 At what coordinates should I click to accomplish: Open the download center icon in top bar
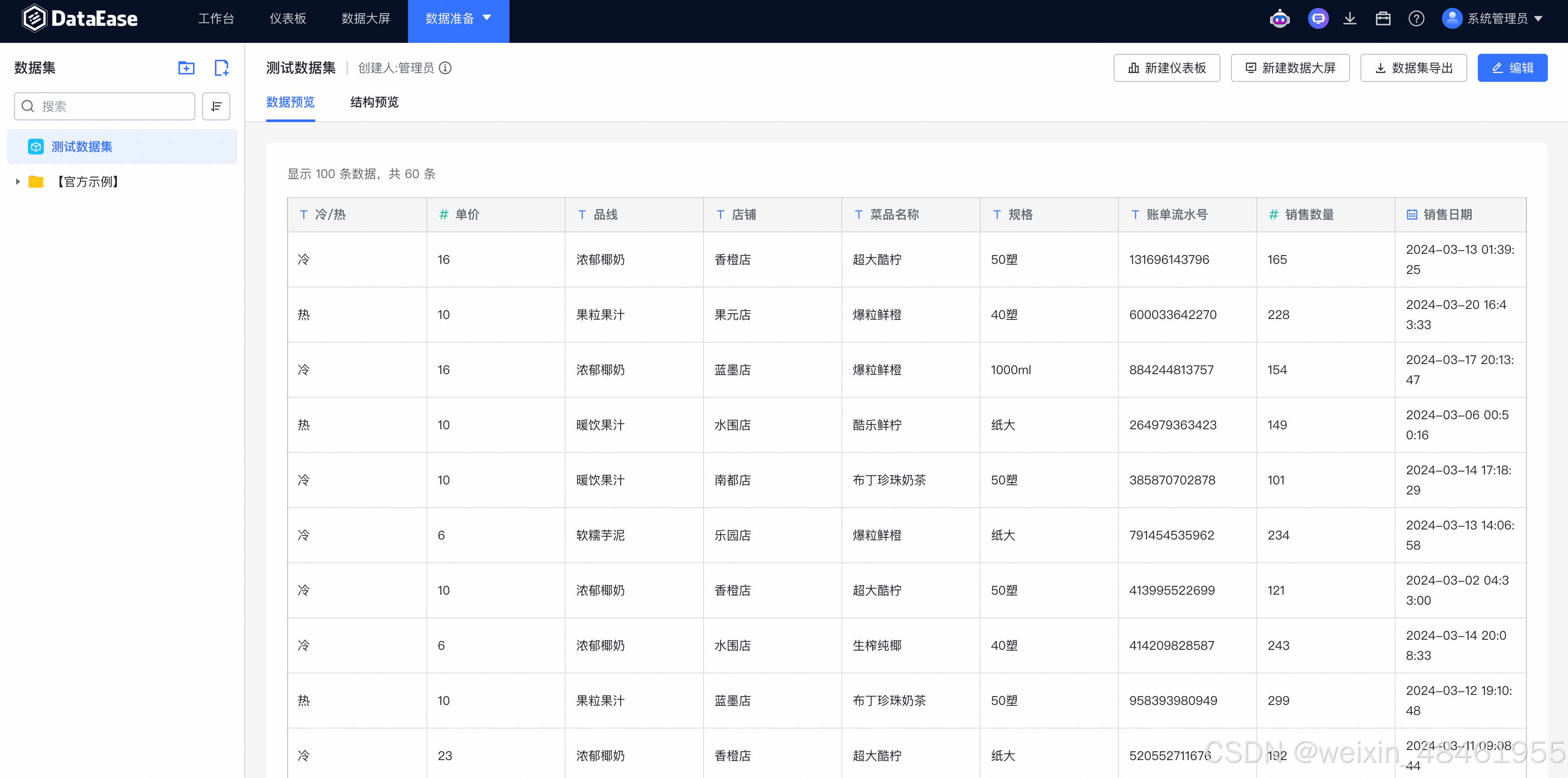tap(1350, 19)
